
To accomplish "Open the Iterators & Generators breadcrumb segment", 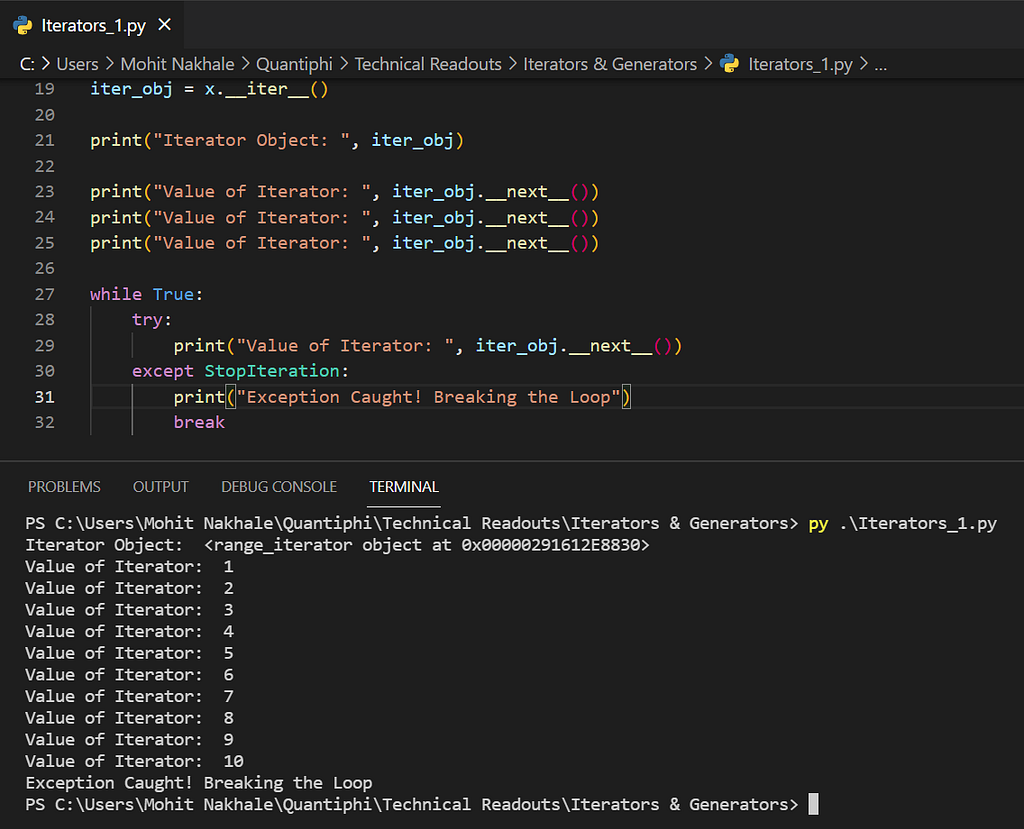I will [x=610, y=64].
